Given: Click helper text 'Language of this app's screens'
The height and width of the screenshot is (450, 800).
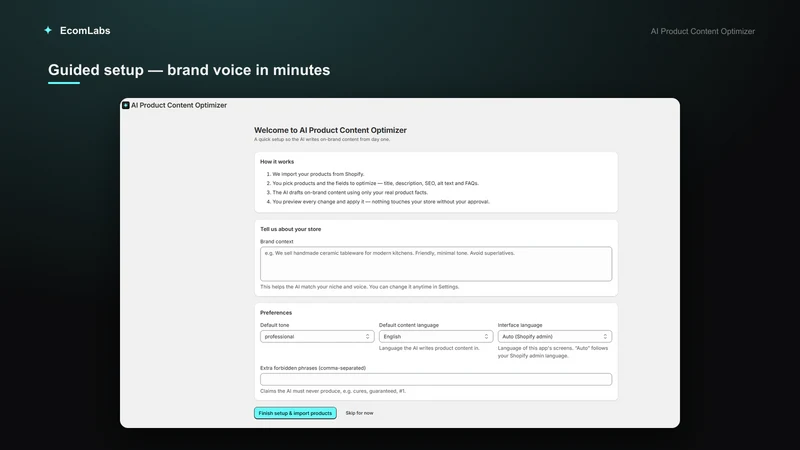Looking at the screenshot, I should [x=553, y=352].
